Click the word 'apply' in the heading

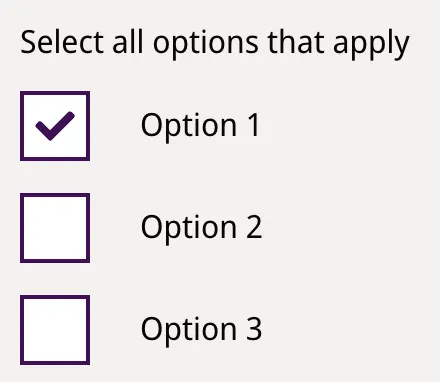[x=371, y=45]
